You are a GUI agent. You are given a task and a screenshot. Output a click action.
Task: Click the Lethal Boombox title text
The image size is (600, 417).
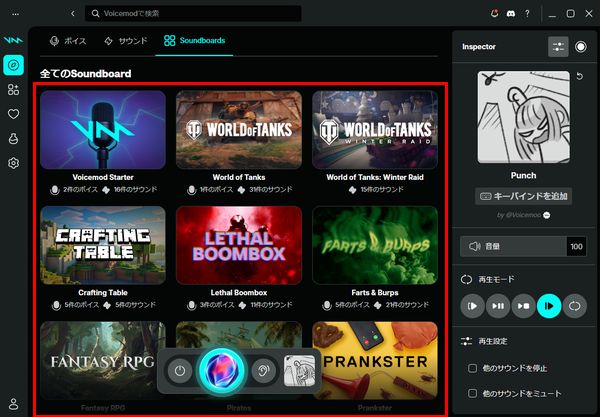pos(239,293)
